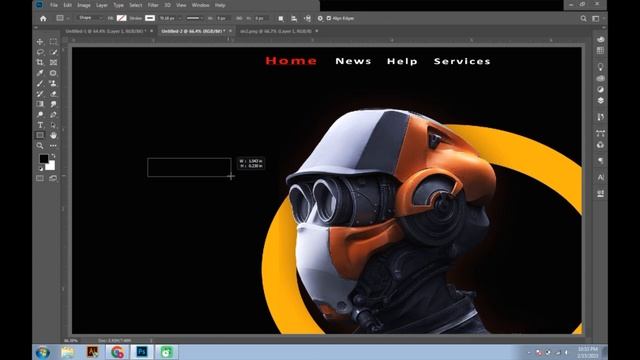The width and height of the screenshot is (640, 360).
Task: Open the Rectangle tool preset picker
Action: click(x=62, y=18)
